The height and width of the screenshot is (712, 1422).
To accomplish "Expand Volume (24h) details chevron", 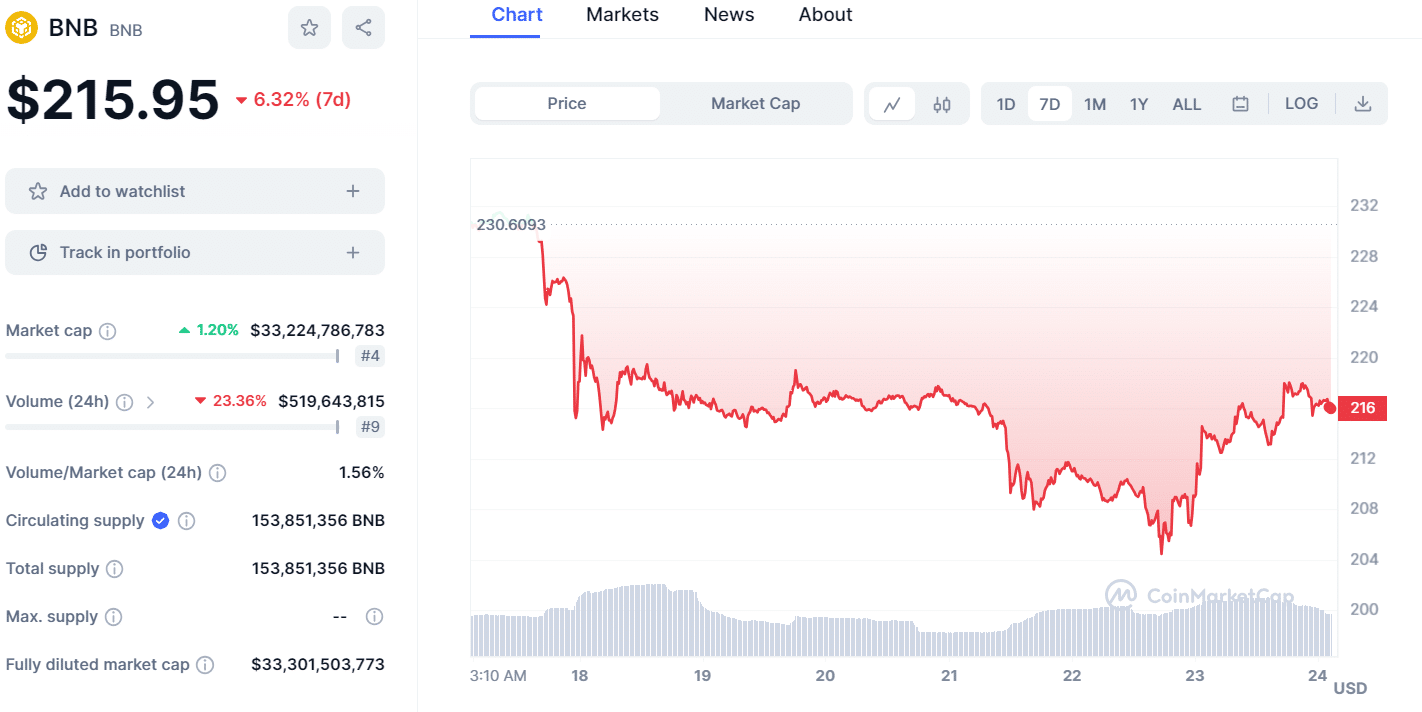I will click(x=150, y=402).
